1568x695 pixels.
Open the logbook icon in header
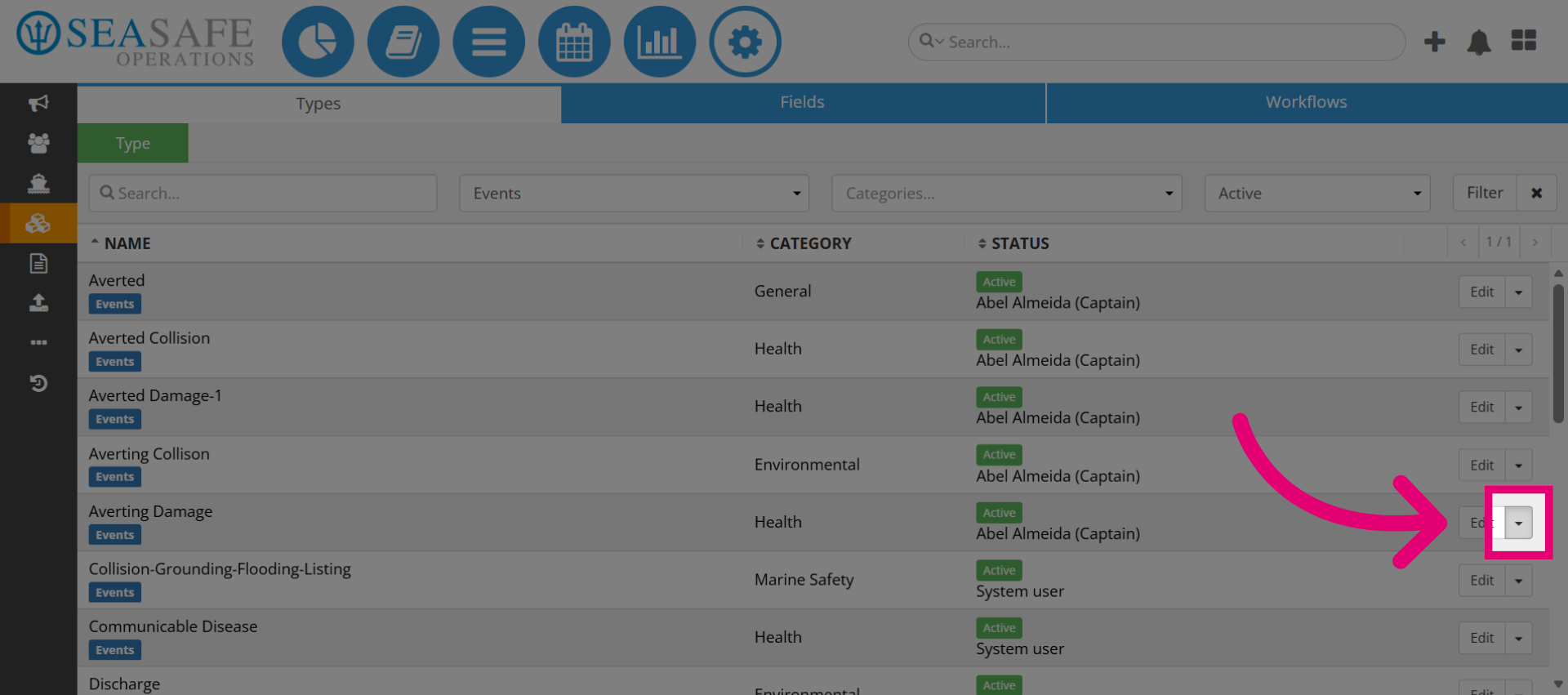[403, 42]
